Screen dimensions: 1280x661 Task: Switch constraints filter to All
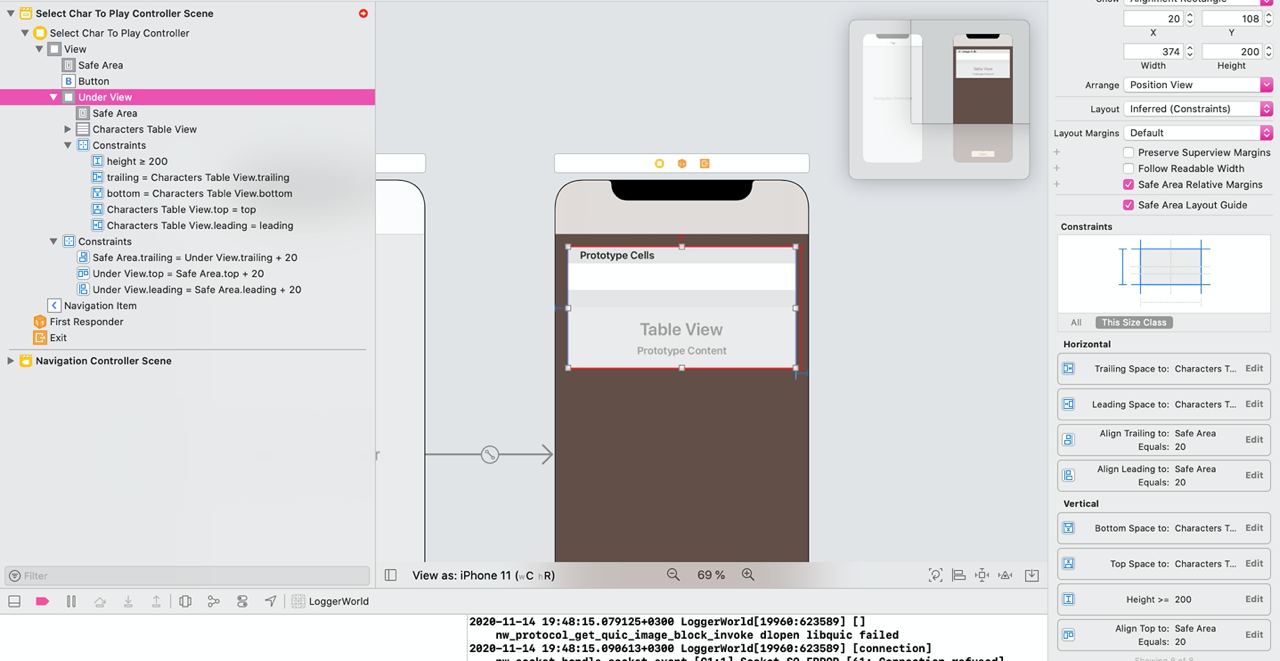1076,322
